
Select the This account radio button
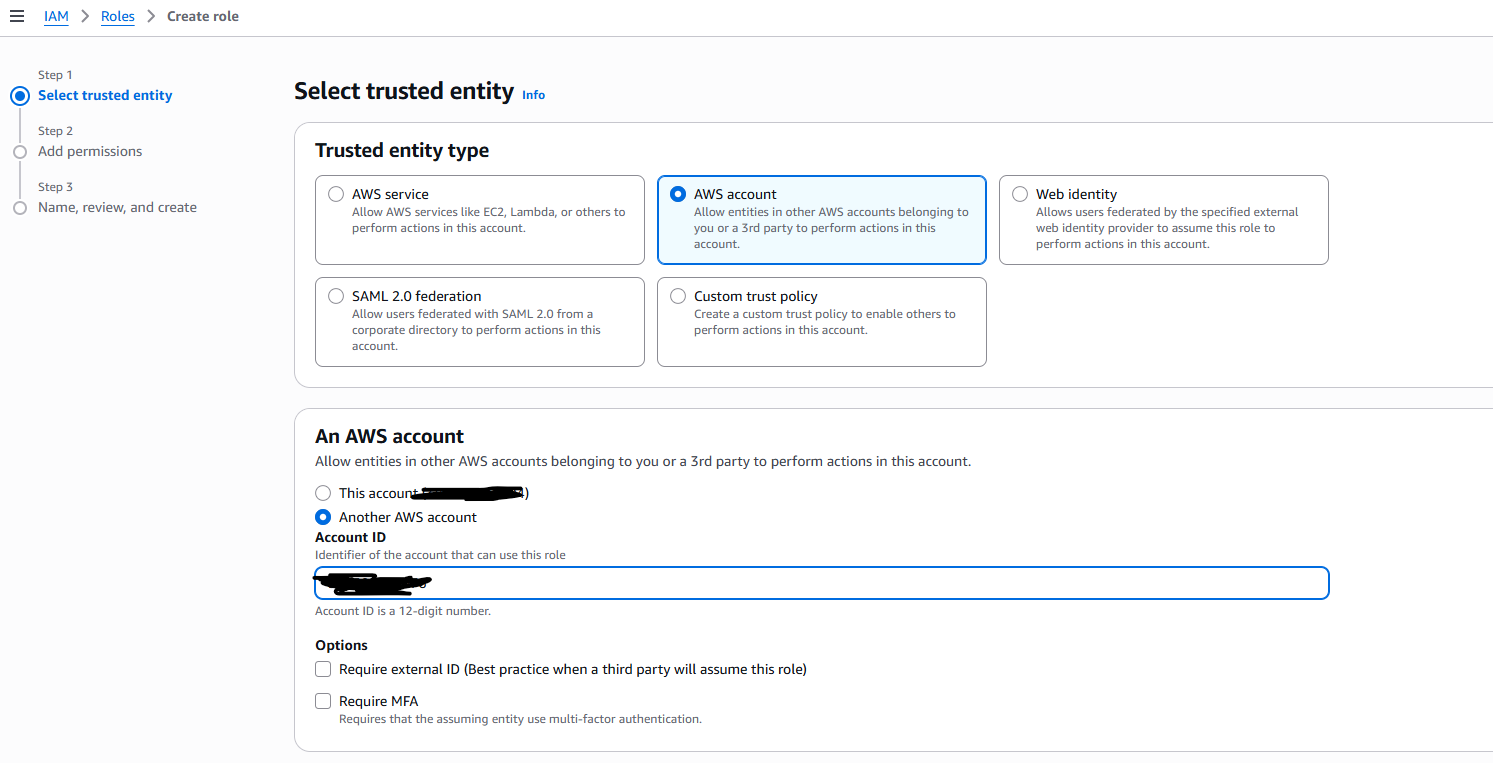323,493
